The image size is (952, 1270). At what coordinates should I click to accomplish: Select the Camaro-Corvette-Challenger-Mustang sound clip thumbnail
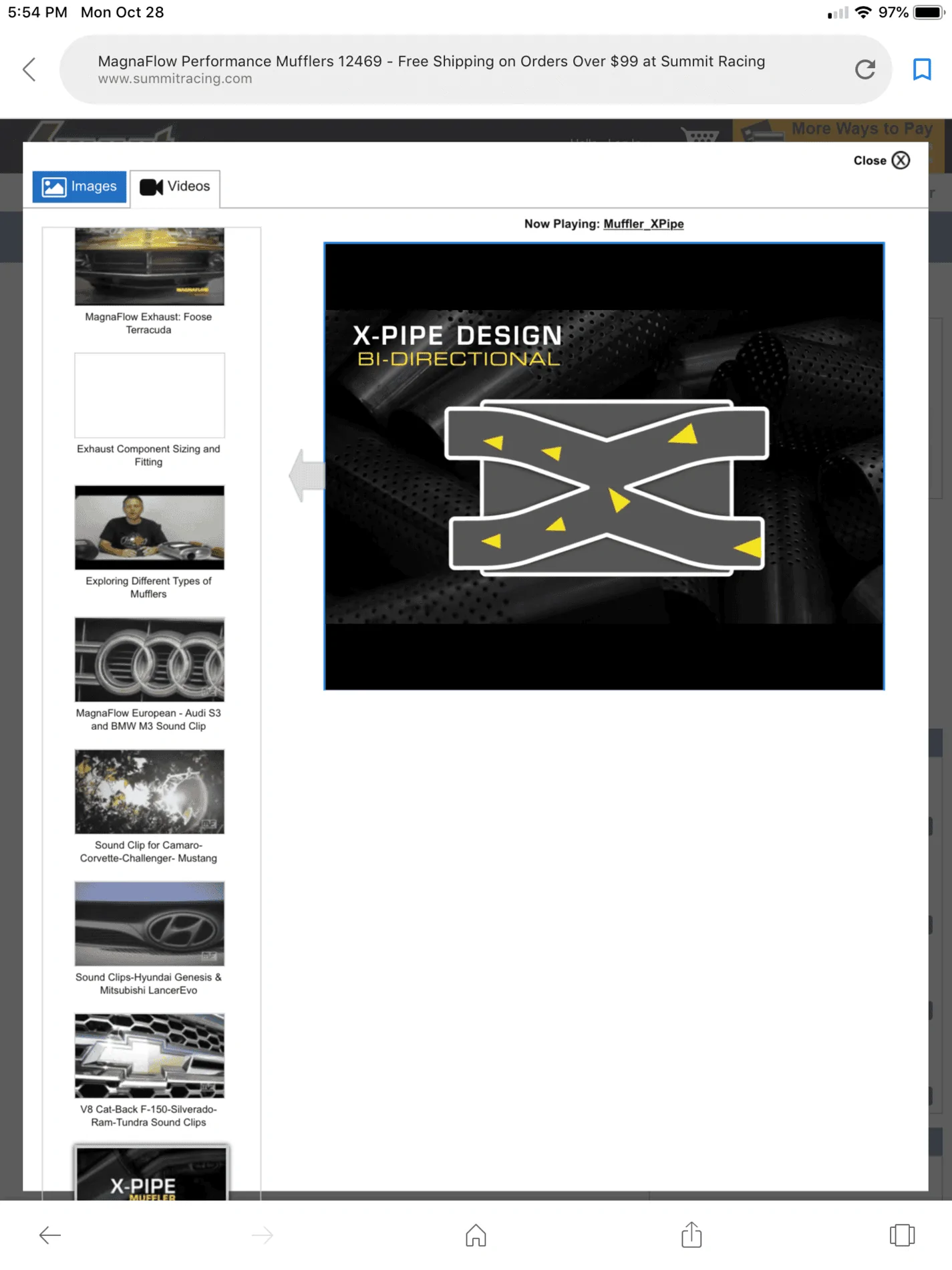coord(150,791)
